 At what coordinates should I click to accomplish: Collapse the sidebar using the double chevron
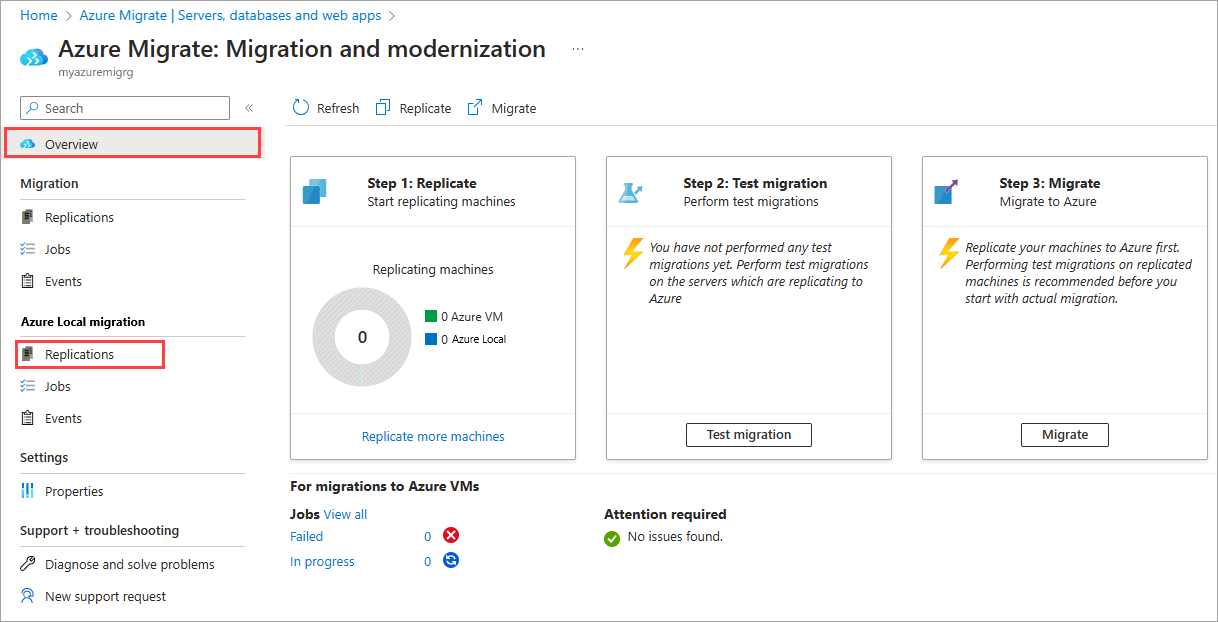[x=248, y=107]
